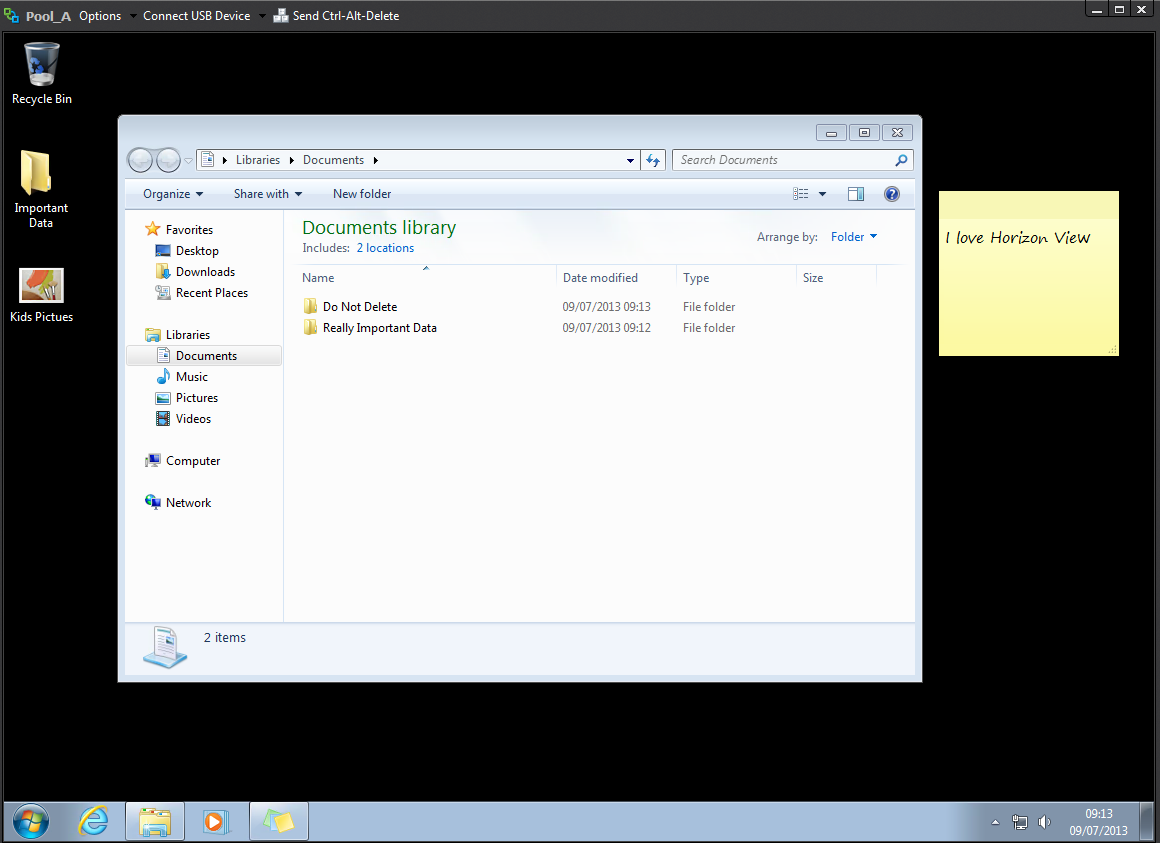Select Downloads in the Favorites list
The width and height of the screenshot is (1160, 843).
point(205,272)
